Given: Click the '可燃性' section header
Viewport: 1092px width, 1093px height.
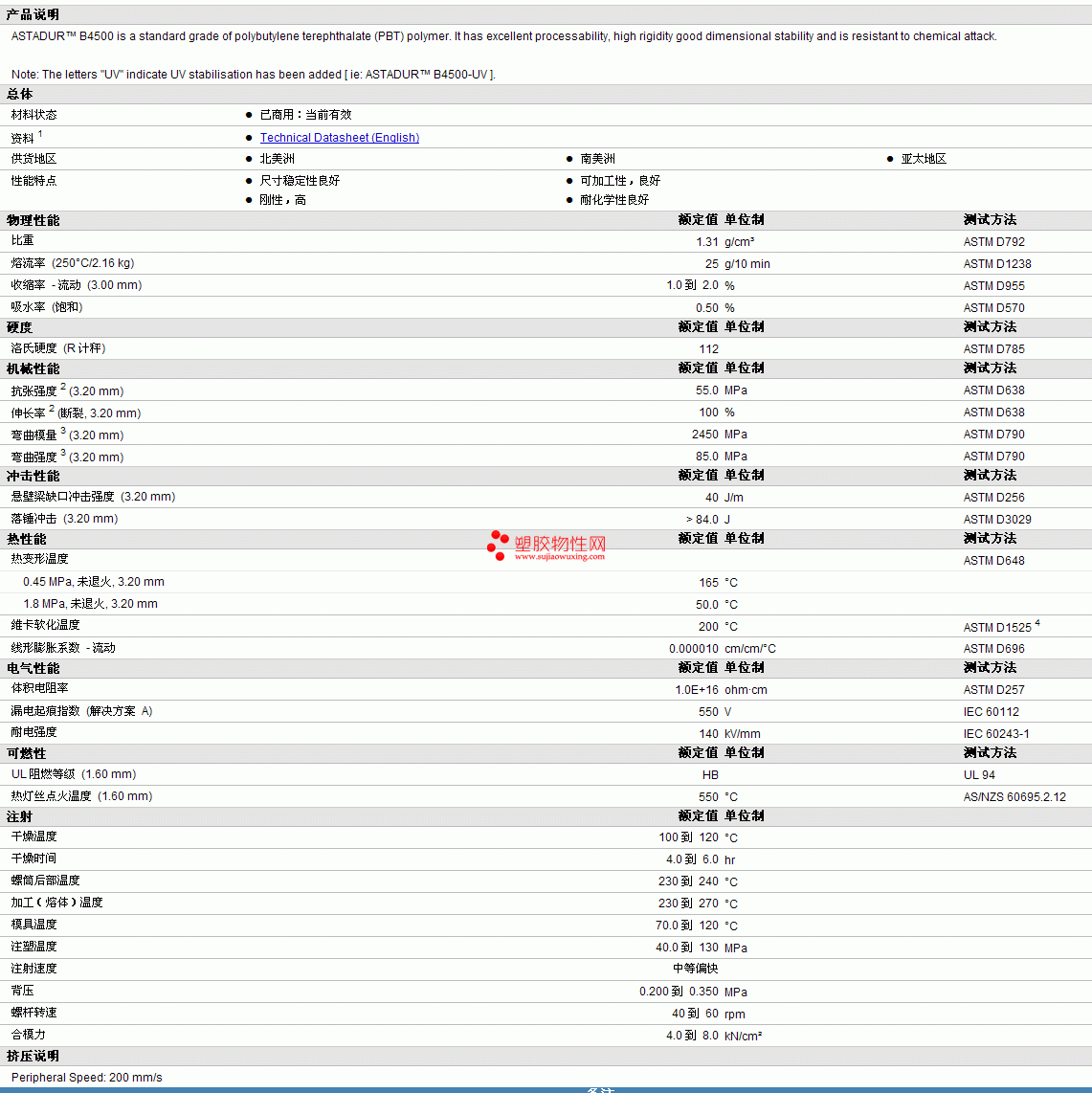Looking at the screenshot, I should (27, 753).
